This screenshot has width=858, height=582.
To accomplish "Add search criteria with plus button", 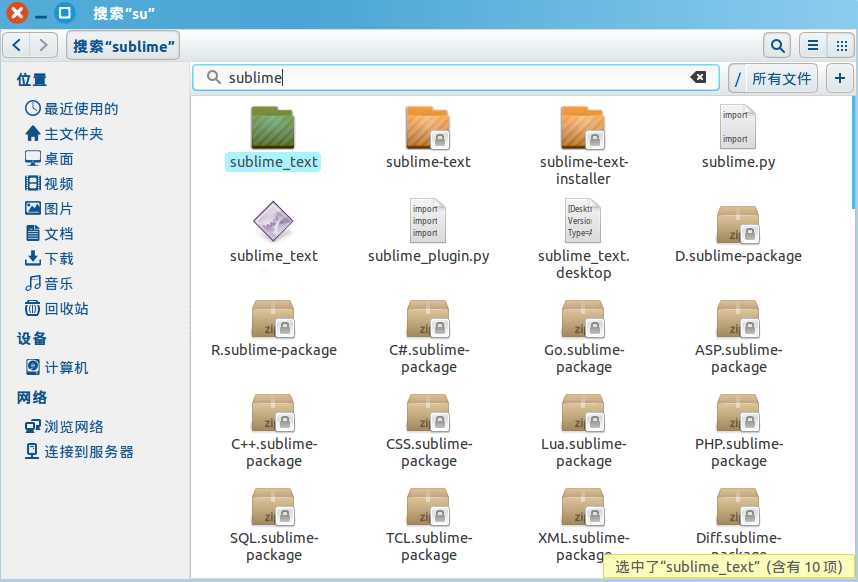I will tap(839, 78).
